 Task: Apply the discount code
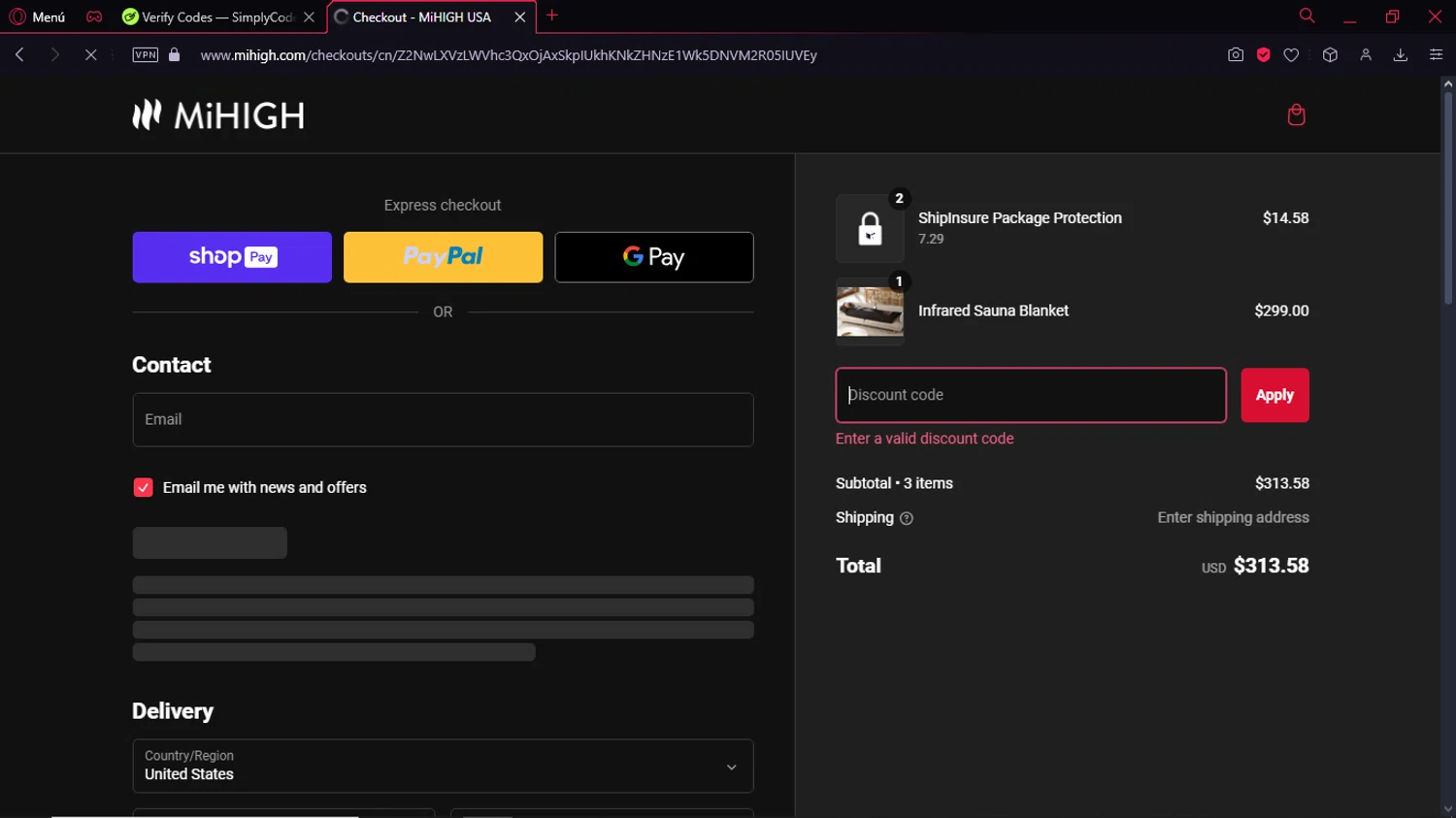[1274, 395]
